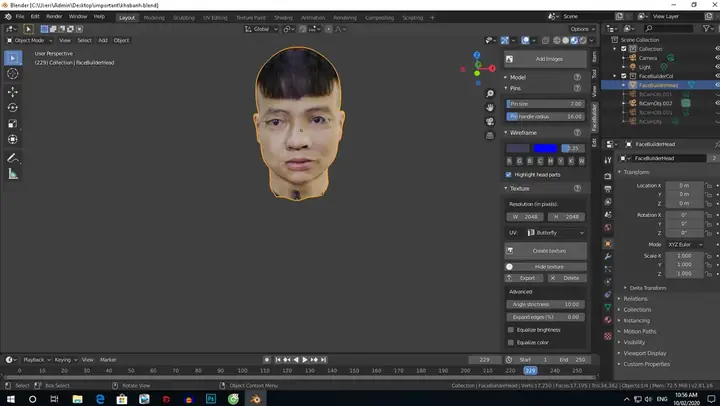
Task: Jump to the timeline end frame
Action: pyautogui.click(x=323, y=360)
